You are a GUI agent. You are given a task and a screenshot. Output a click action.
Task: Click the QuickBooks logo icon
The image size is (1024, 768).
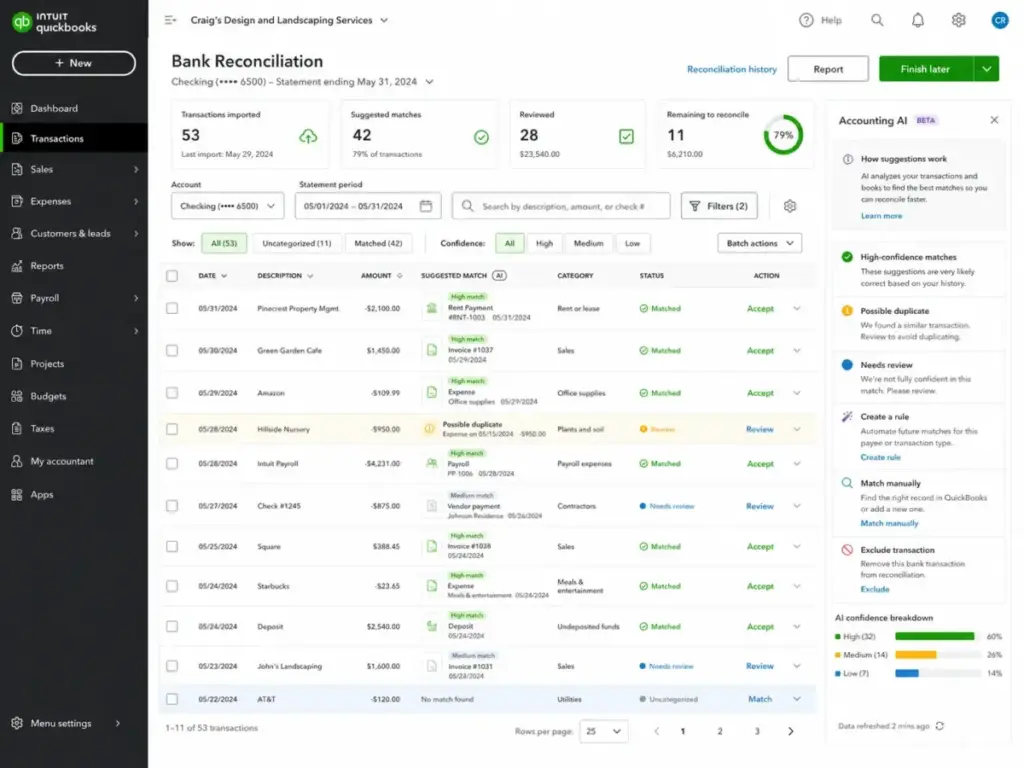click(x=22, y=22)
